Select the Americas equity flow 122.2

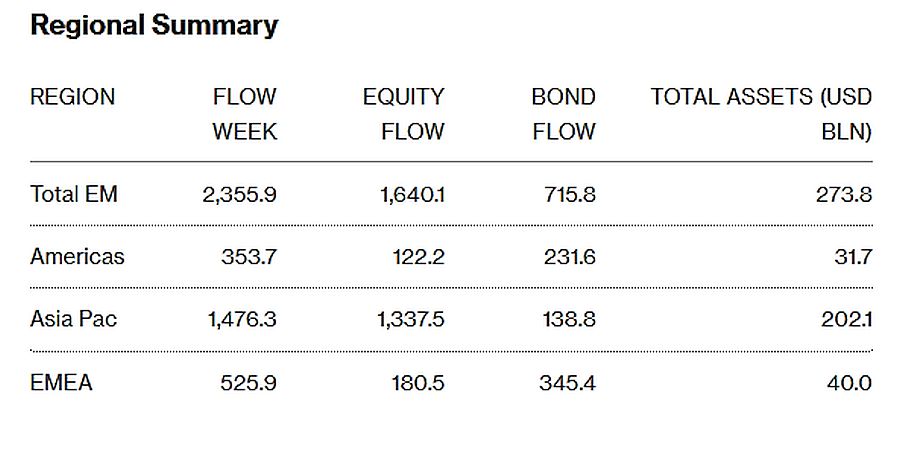point(419,257)
